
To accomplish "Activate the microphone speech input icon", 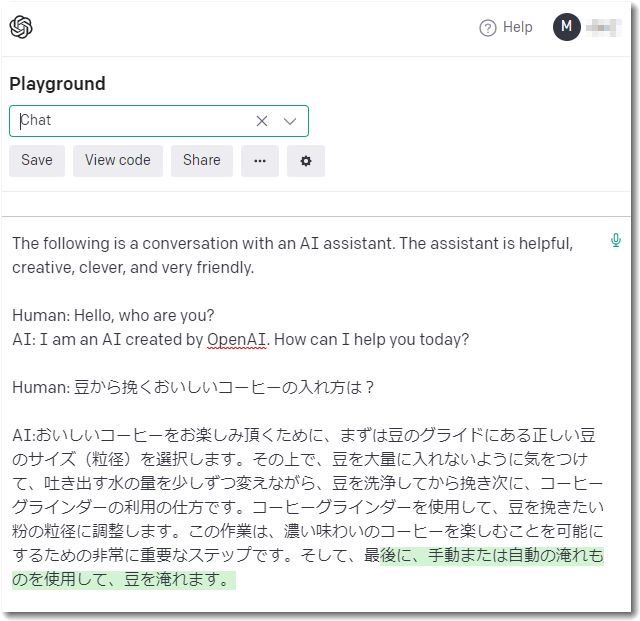I will 616,240.
